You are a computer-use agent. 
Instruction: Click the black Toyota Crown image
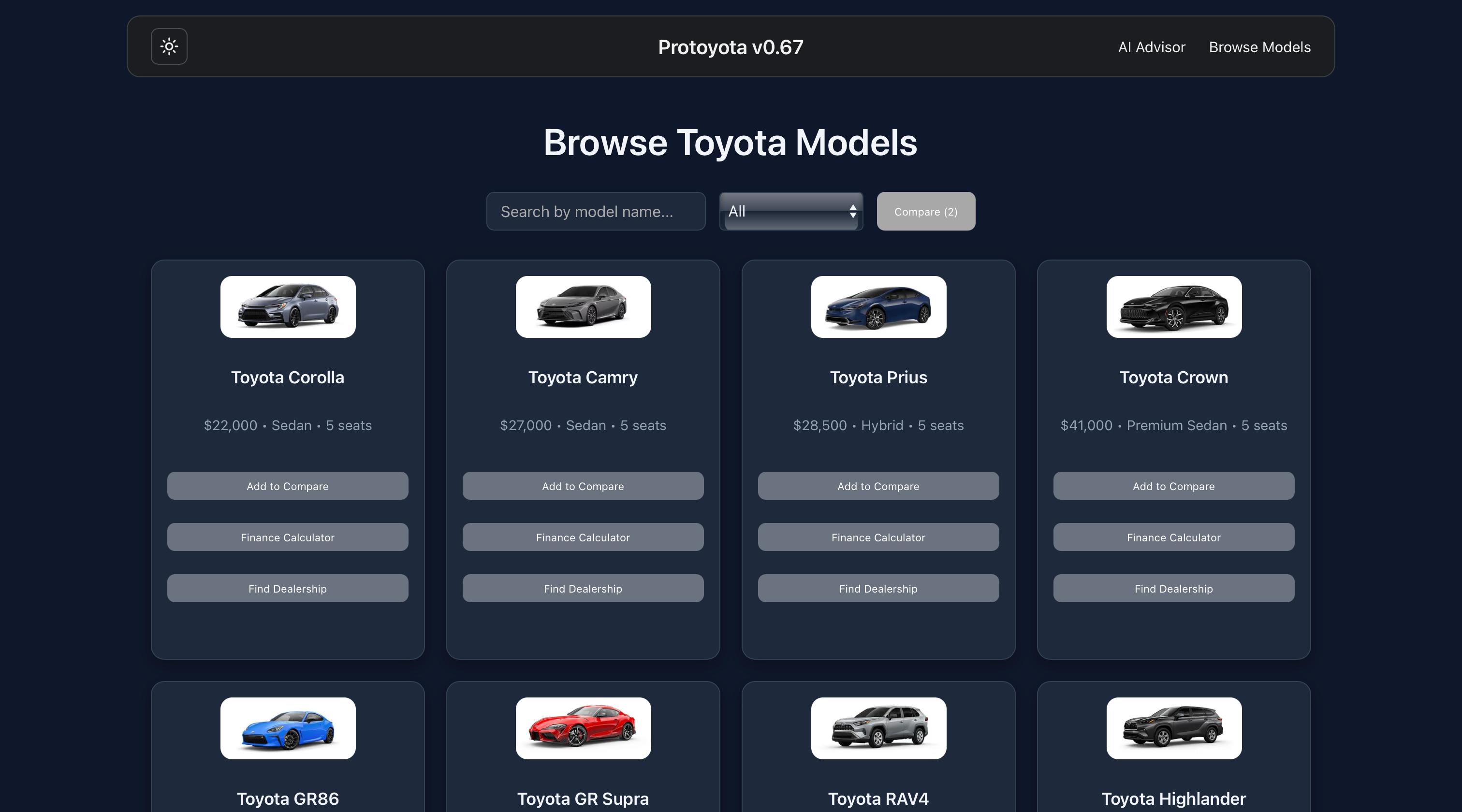[x=1173, y=307]
